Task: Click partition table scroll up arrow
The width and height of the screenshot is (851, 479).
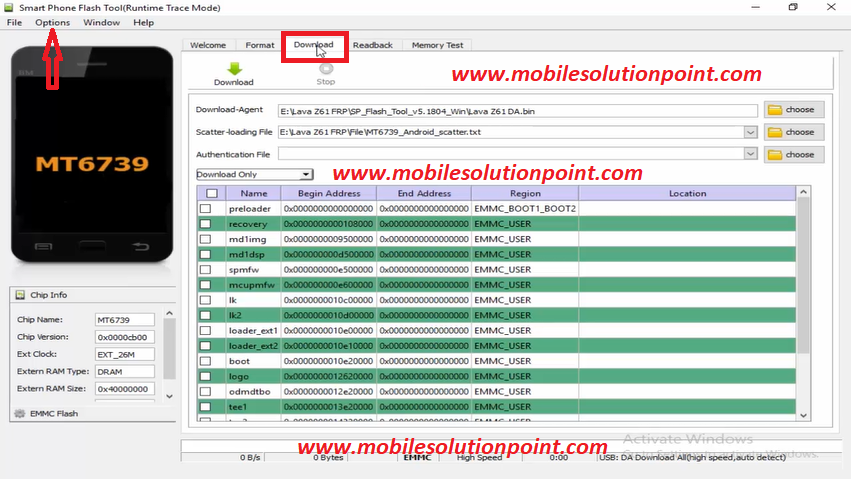Action: (x=803, y=192)
